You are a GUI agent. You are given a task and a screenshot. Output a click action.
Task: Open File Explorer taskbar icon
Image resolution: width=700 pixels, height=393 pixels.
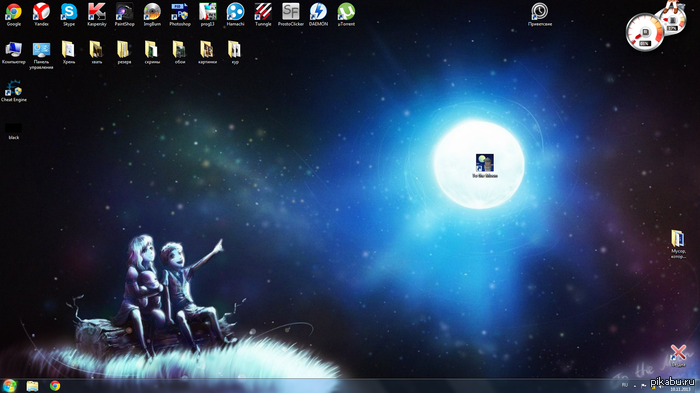click(32, 386)
